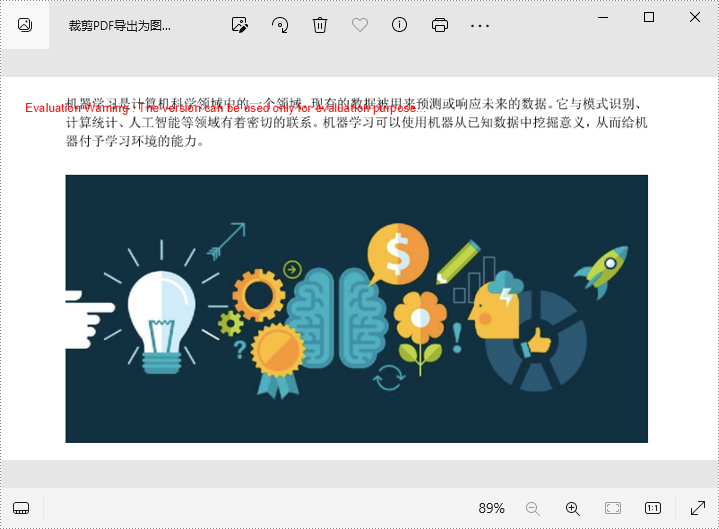Show actual size with 1:1 icon
The height and width of the screenshot is (529, 719).
pyautogui.click(x=653, y=508)
